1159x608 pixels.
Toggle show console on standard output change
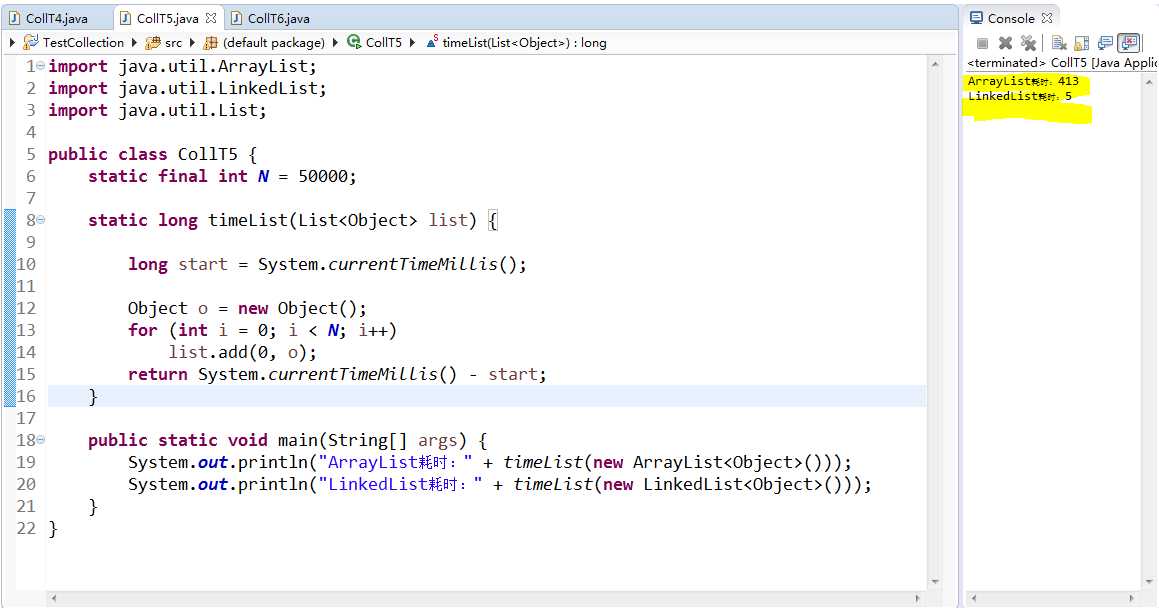pyautogui.click(x=1105, y=44)
